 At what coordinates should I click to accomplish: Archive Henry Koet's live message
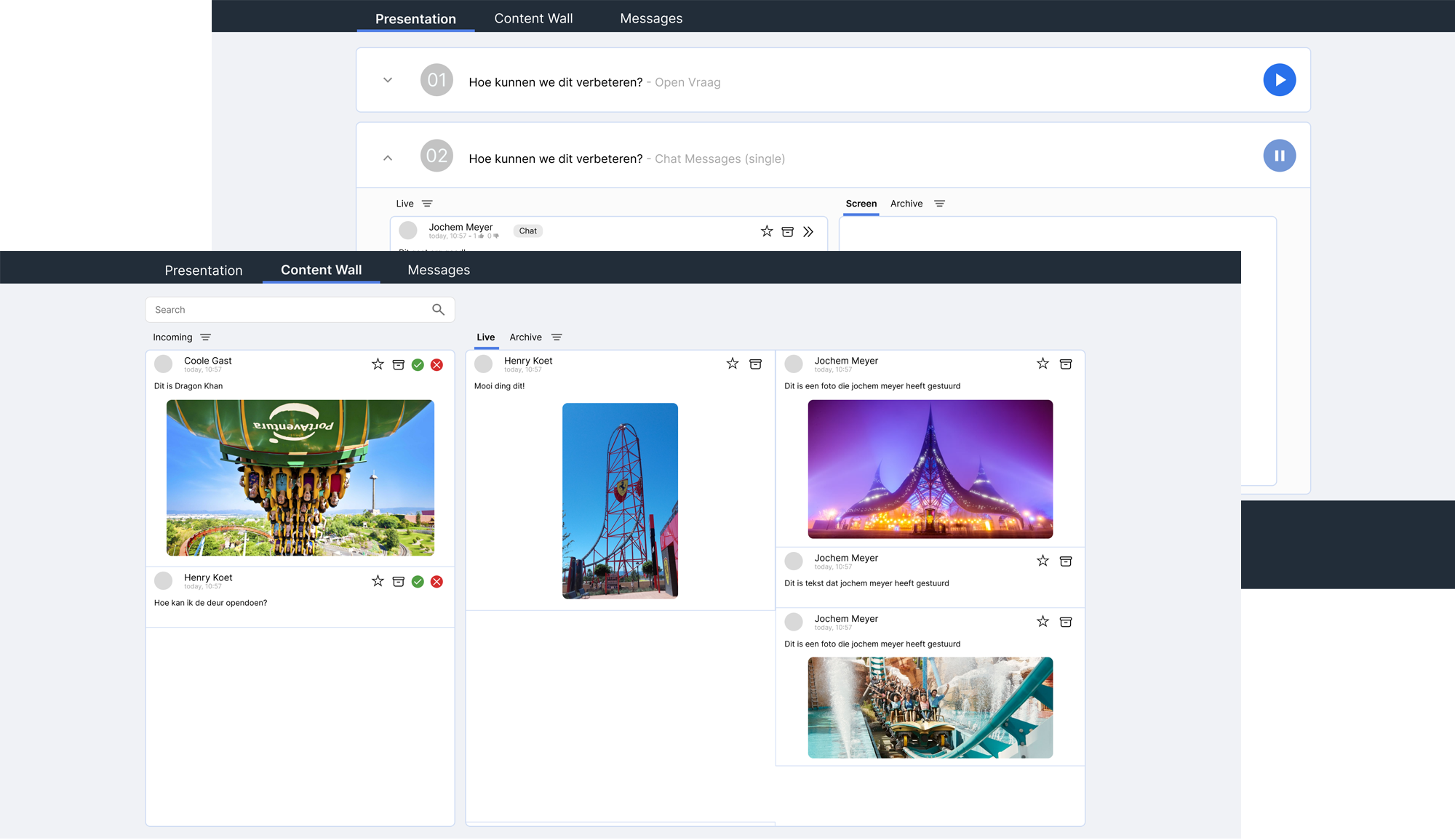pos(755,364)
